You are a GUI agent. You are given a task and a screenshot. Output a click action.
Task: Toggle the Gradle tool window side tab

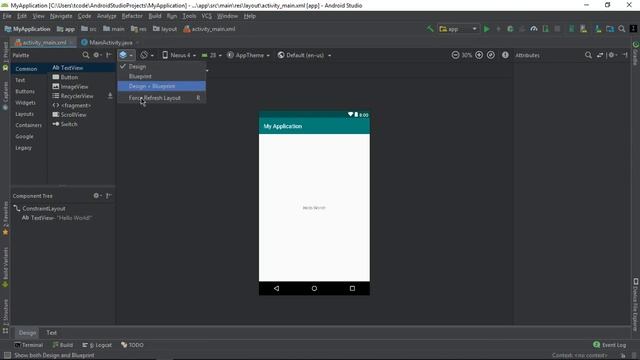(x=636, y=53)
